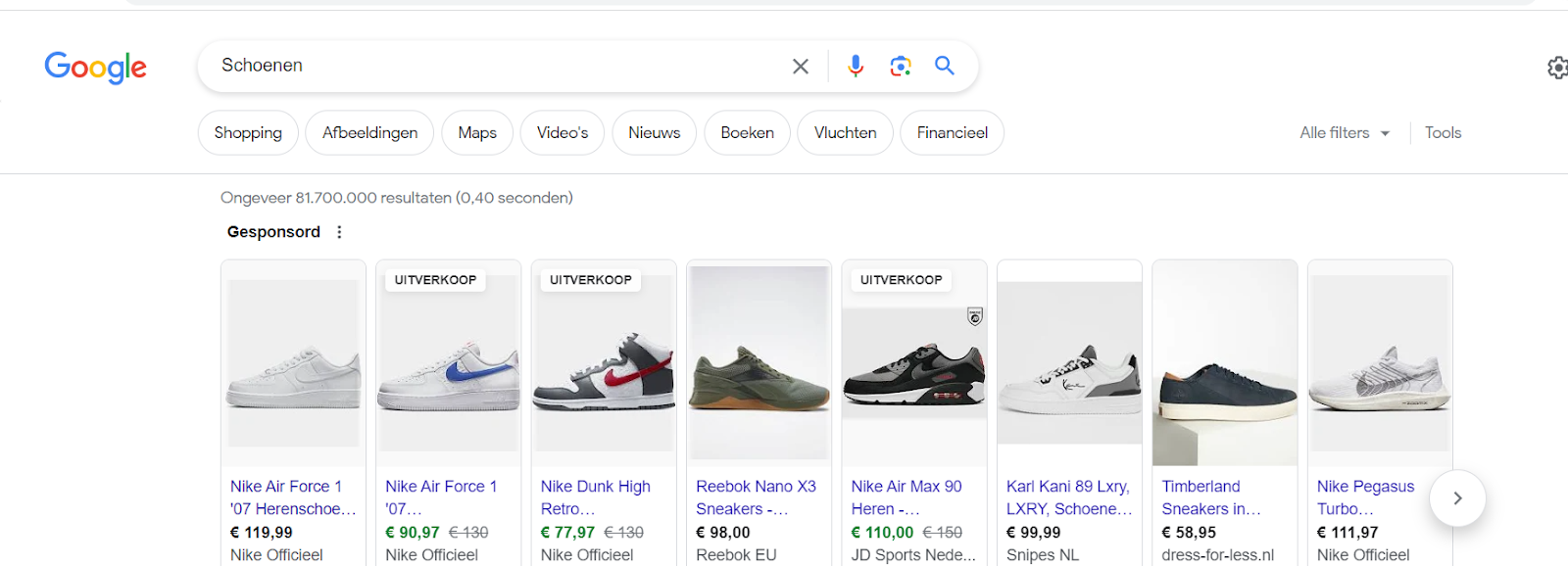Click the sale price € 110,00
Image resolution: width=1568 pixels, height=566 pixels.
882,533
